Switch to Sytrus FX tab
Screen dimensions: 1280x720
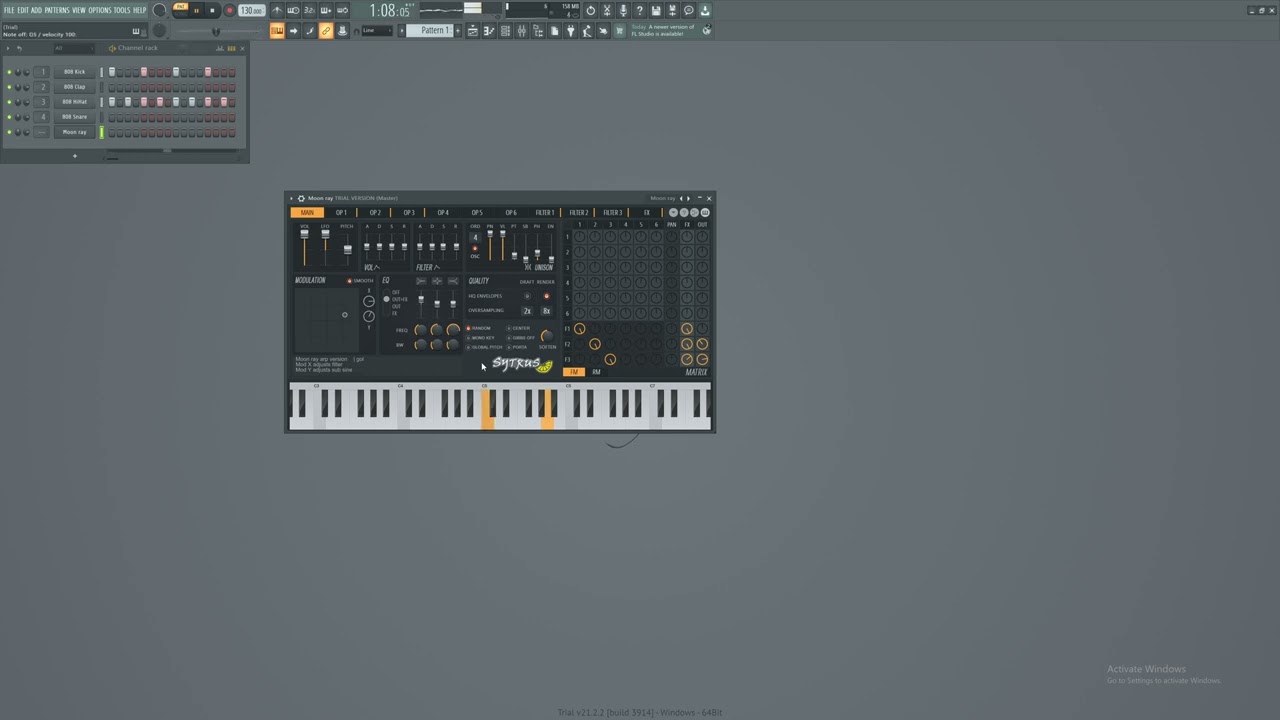click(x=646, y=212)
